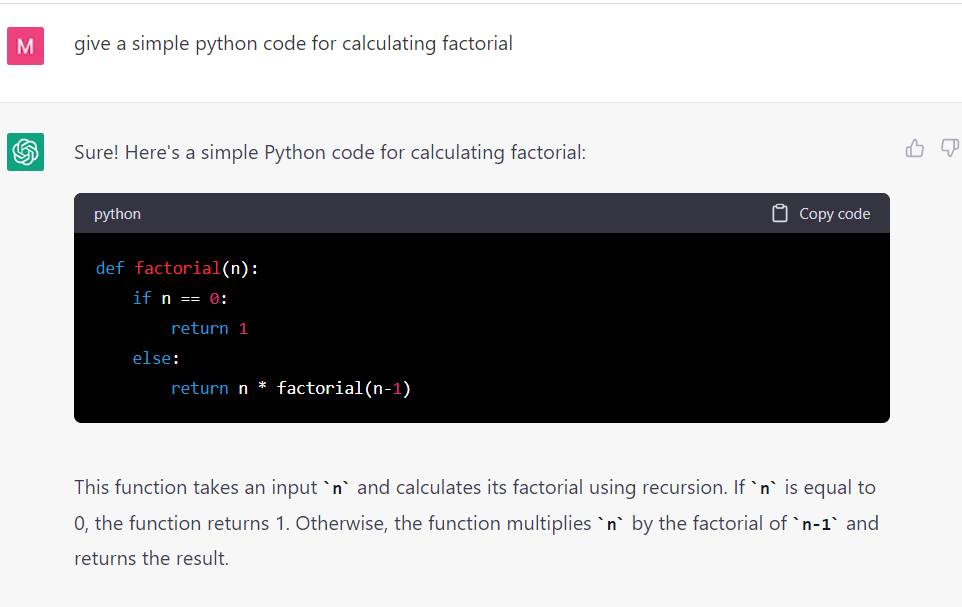Click the red factorial function name
This screenshot has width=962, height=607.
177,268
